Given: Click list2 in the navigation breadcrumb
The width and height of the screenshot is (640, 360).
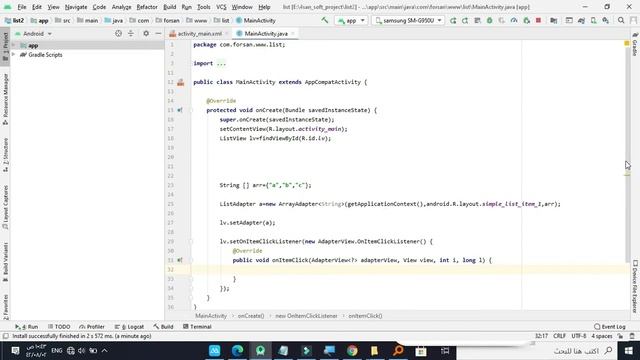Looking at the screenshot, I should tap(15, 20).
